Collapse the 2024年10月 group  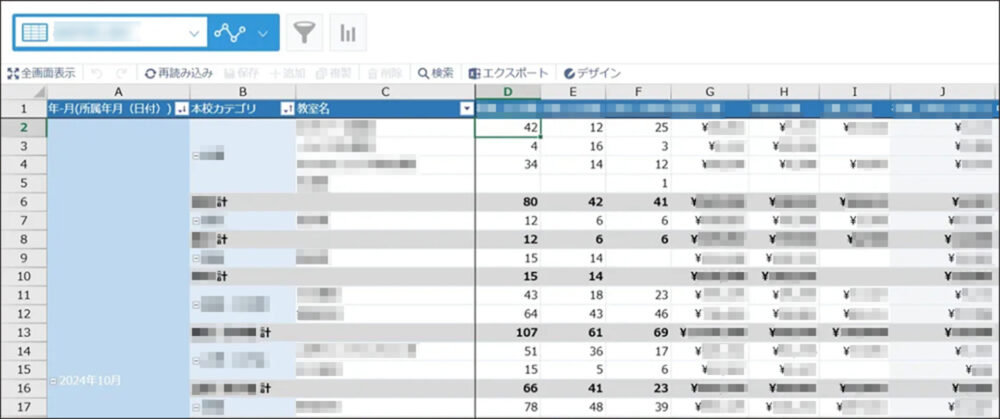tap(53, 381)
